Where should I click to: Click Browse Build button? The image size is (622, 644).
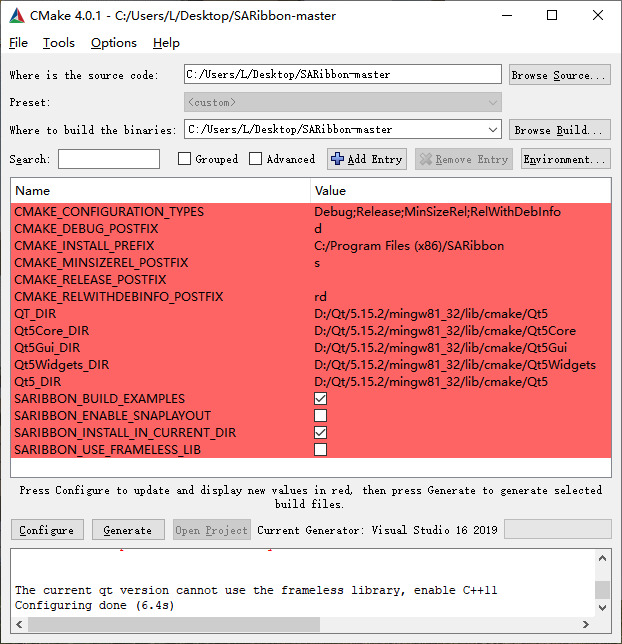tap(560, 130)
